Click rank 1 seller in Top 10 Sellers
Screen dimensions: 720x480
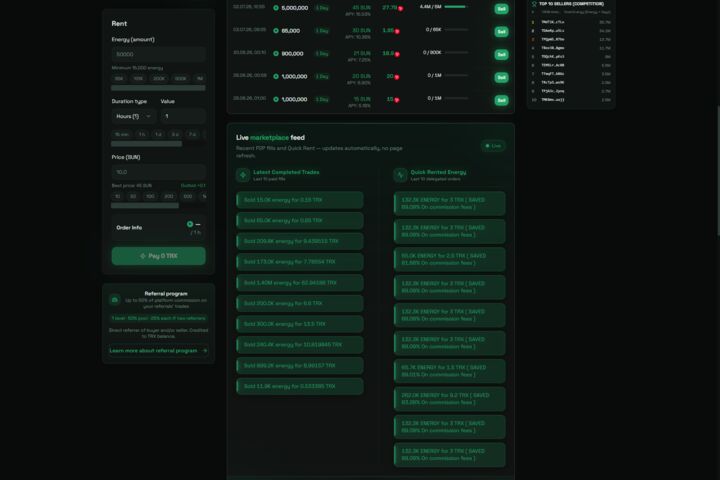[572, 22]
